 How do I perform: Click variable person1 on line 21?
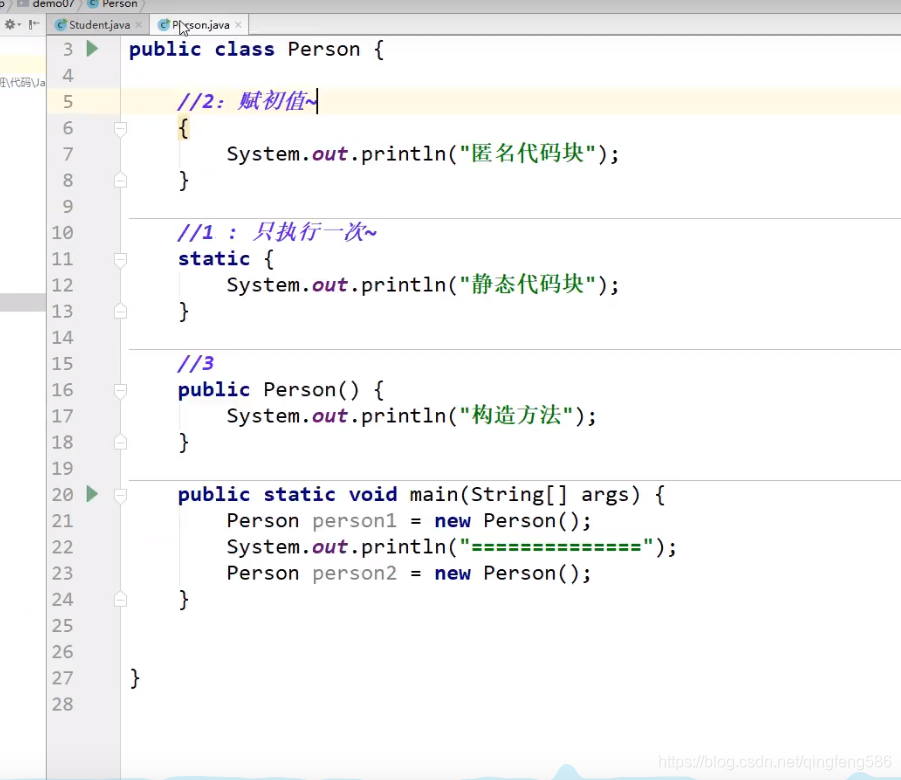[x=354, y=521]
